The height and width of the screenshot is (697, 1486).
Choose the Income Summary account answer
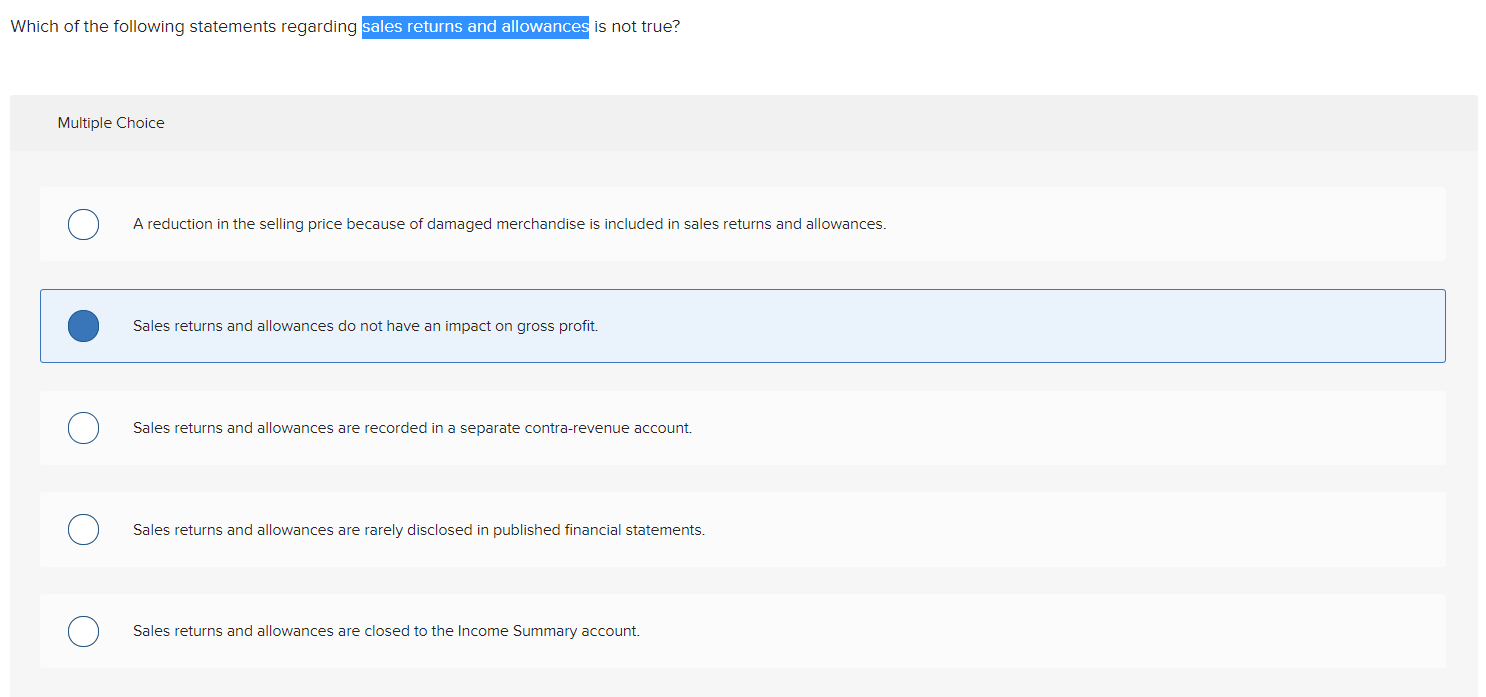pos(386,631)
